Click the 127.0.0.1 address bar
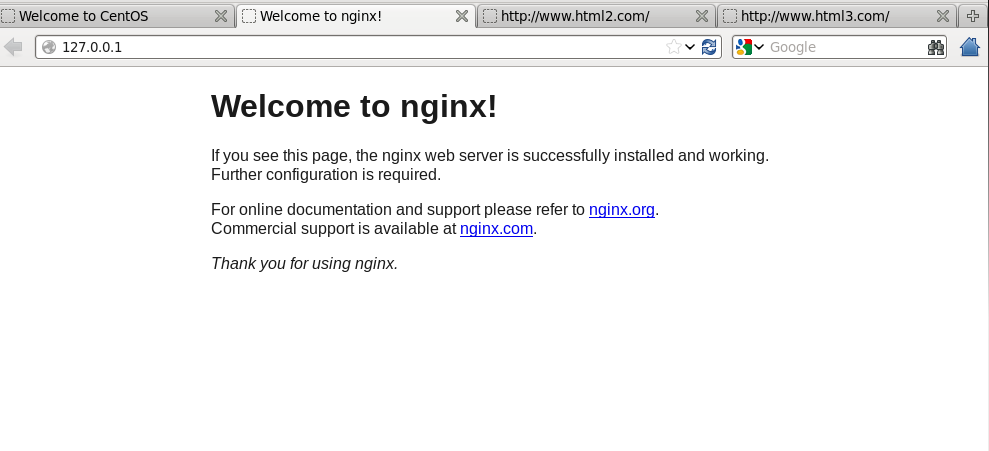This screenshot has width=989, height=451. click(378, 47)
